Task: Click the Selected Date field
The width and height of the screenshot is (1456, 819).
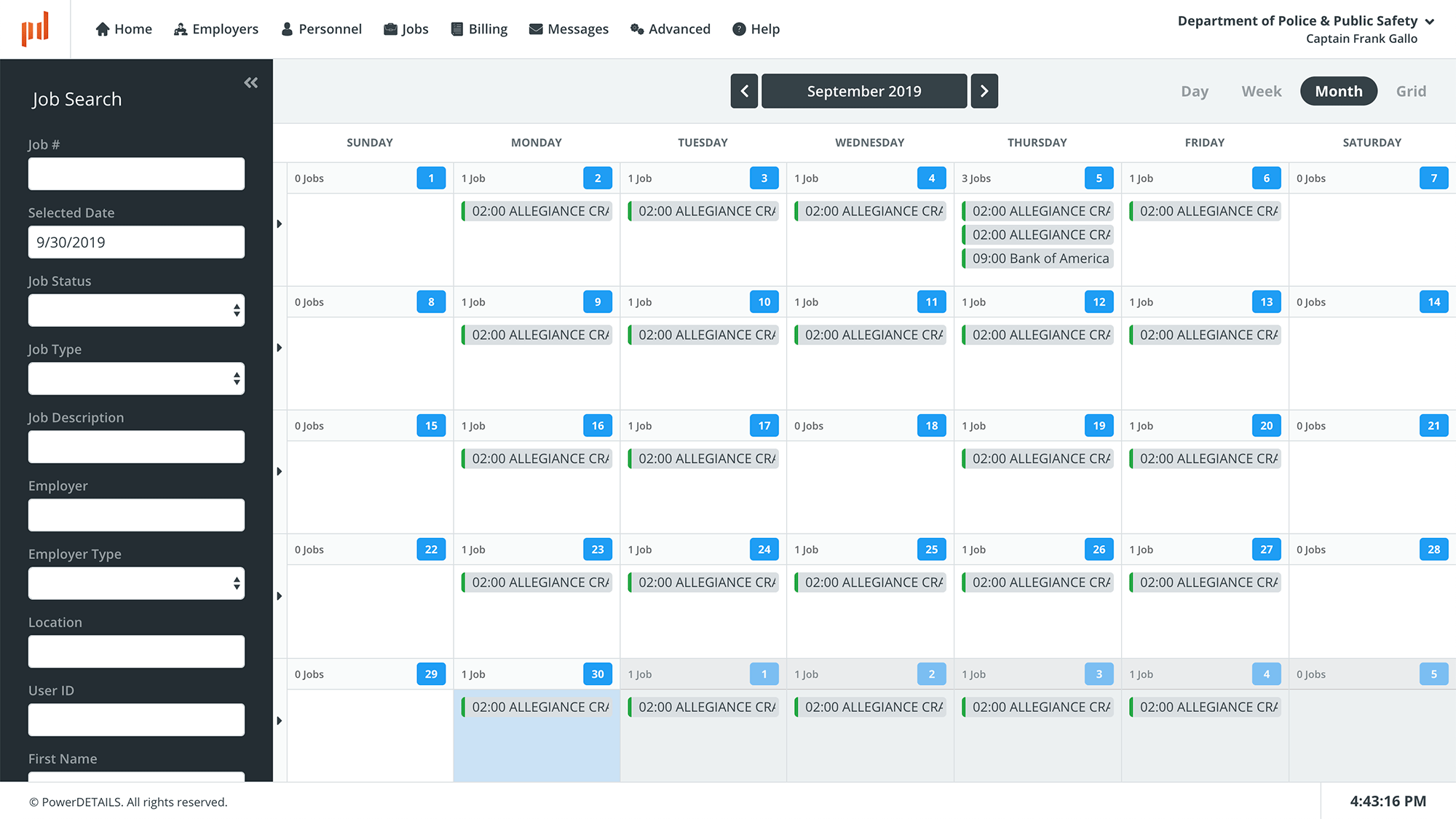Action: point(136,242)
